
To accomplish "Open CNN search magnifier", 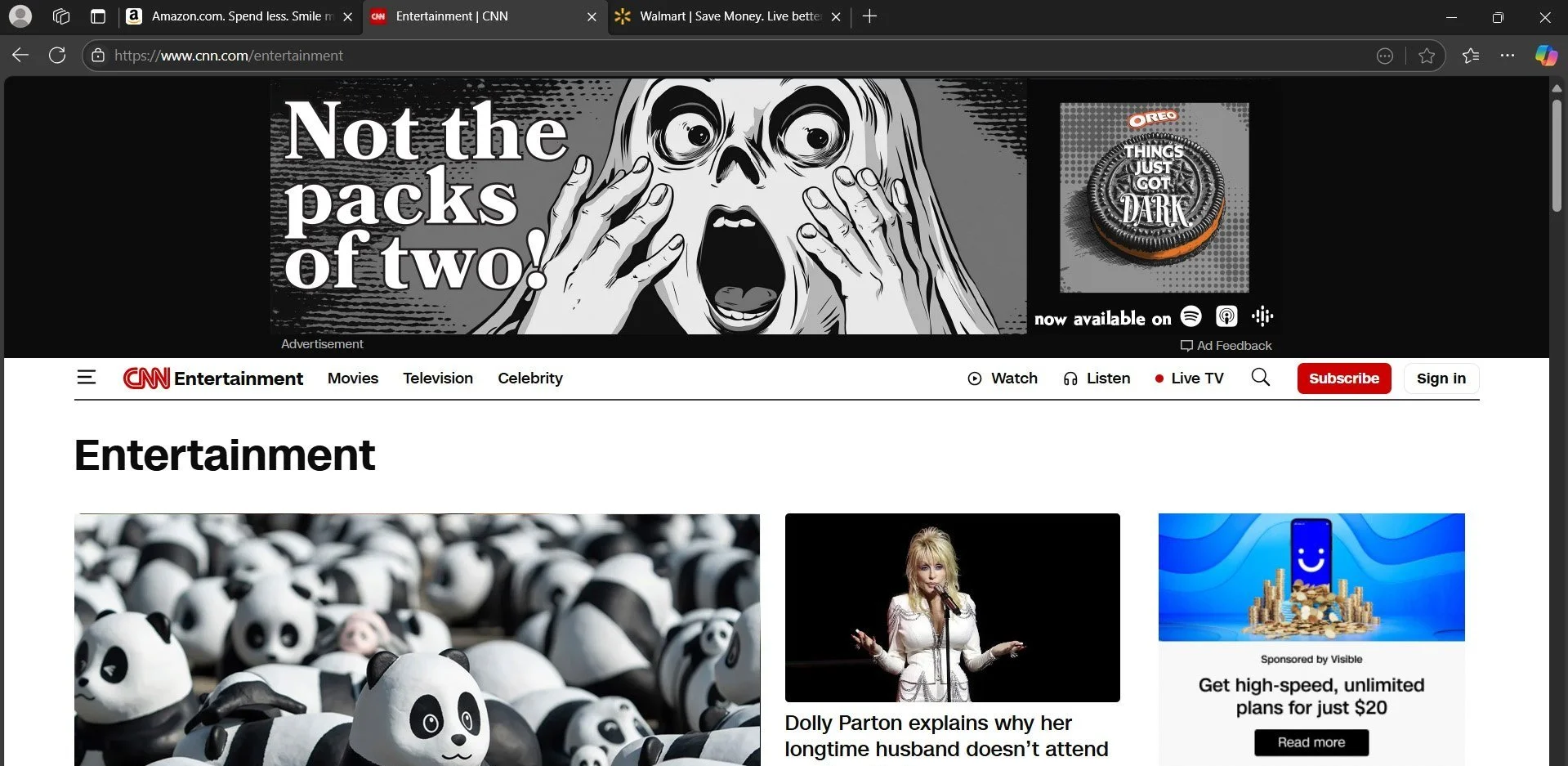I will point(1261,377).
